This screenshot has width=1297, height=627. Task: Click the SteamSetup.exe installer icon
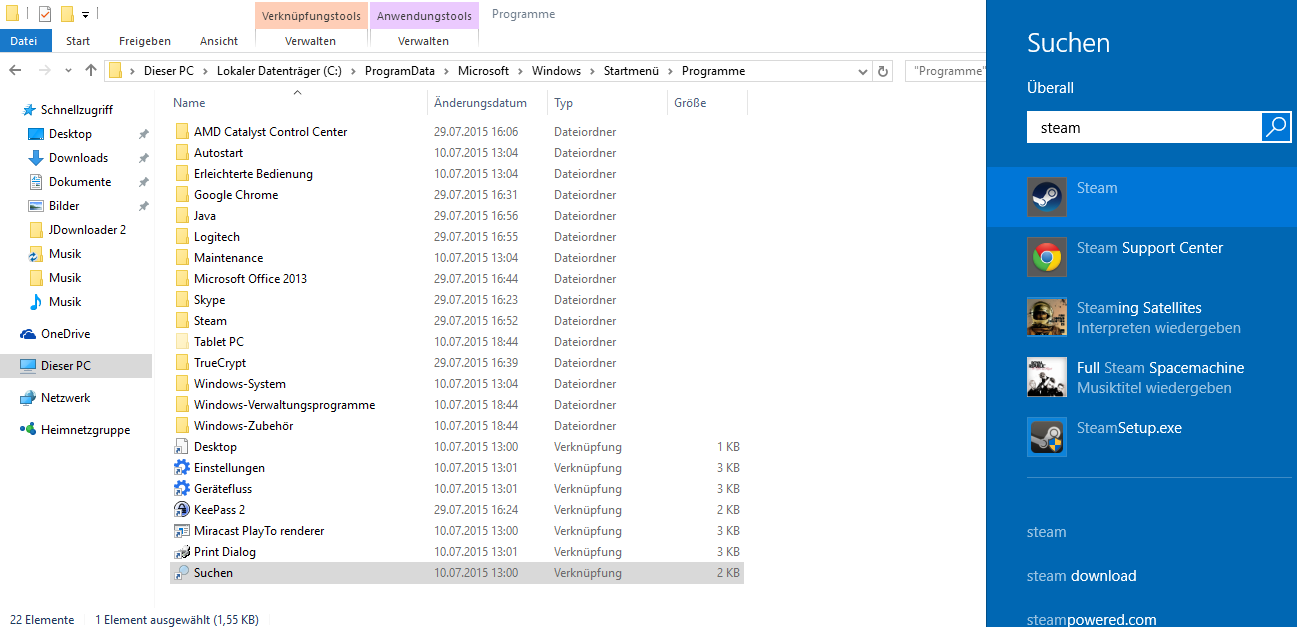tap(1047, 437)
